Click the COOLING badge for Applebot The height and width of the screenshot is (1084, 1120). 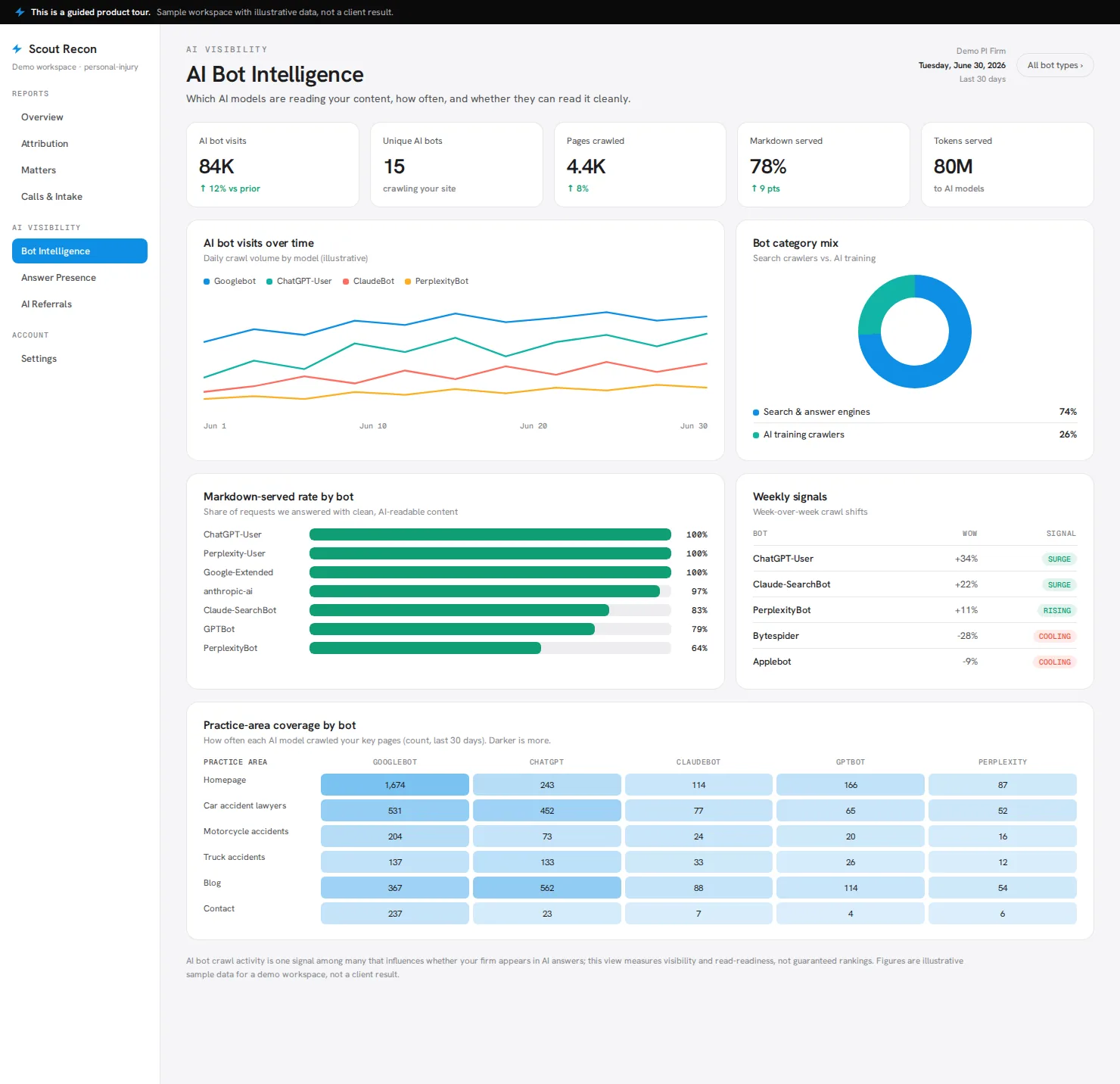coord(1054,662)
